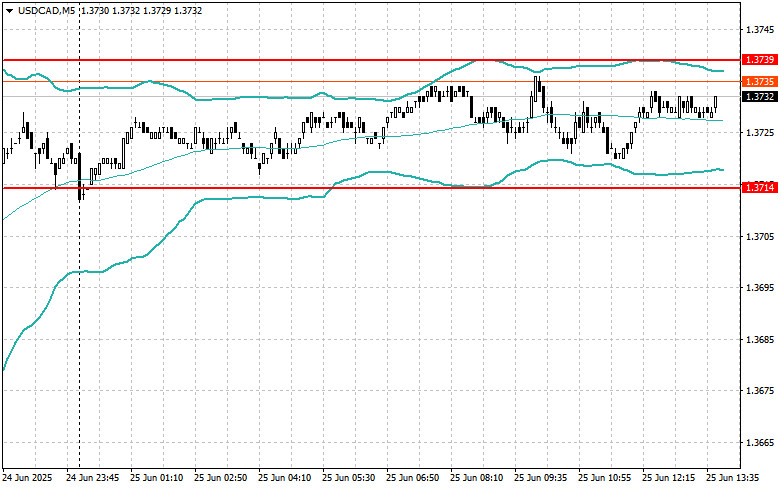Click the OHLC values 1.3730 1.3732 1.3729 1.3732
Image resolution: width=781 pixels, height=489 pixels.
tap(141, 10)
